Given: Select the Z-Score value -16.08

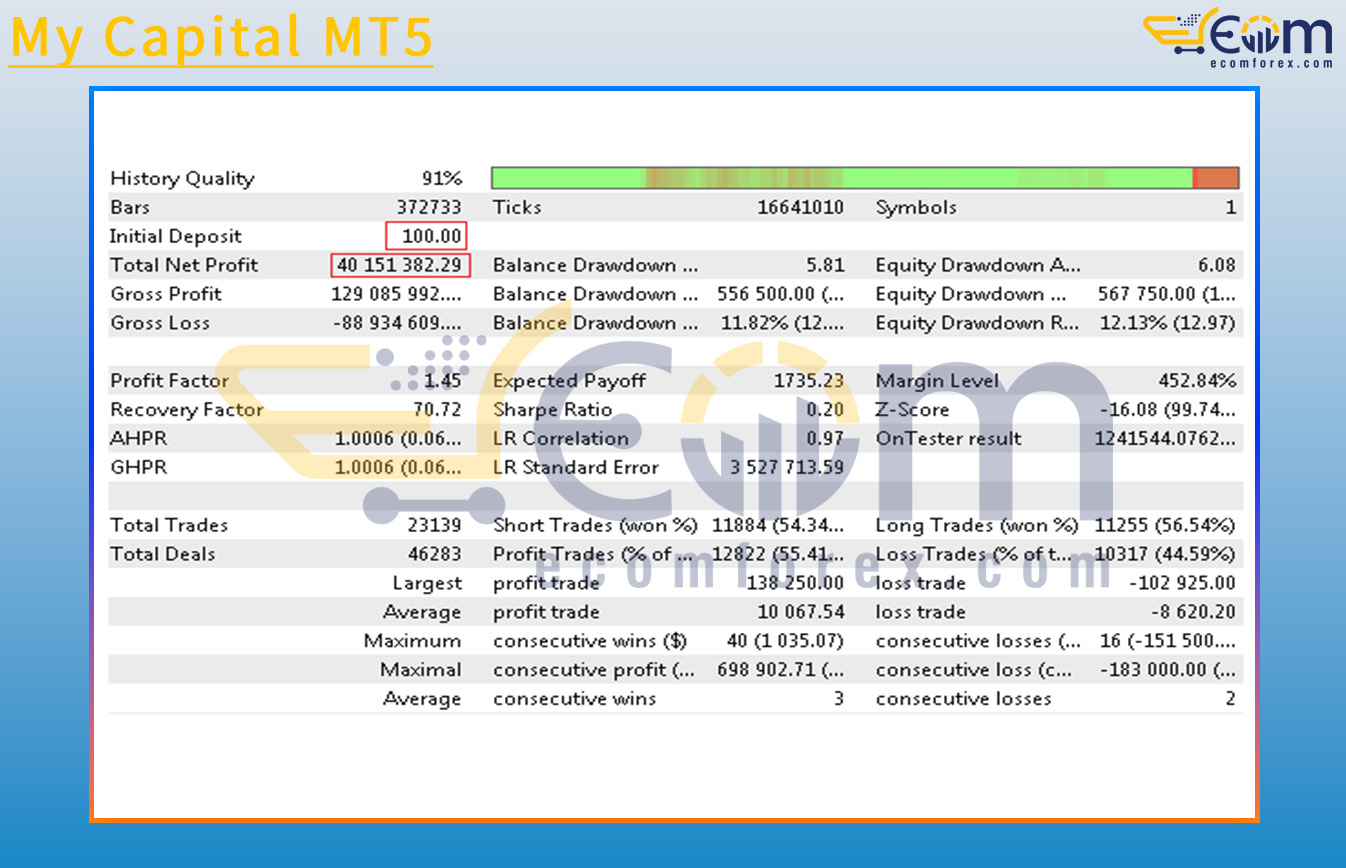Looking at the screenshot, I should 1168,410.
